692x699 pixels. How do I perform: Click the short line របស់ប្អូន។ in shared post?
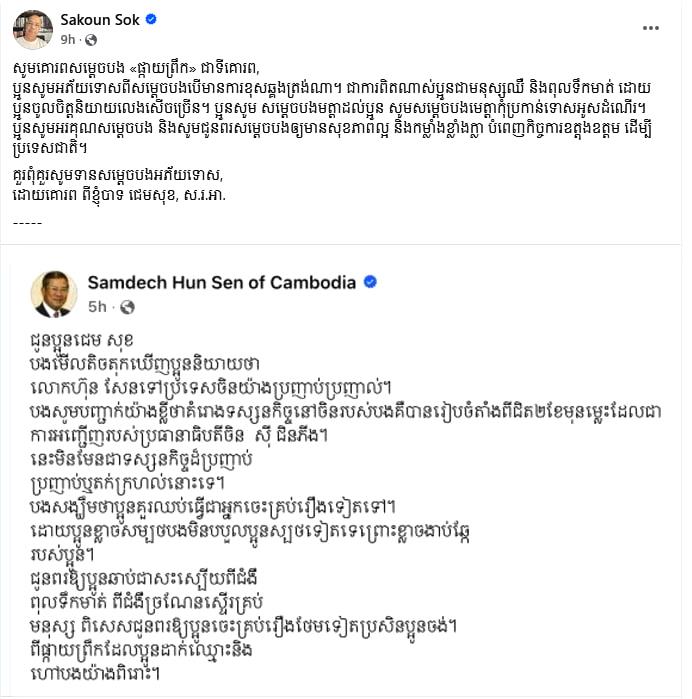click(x=62, y=554)
